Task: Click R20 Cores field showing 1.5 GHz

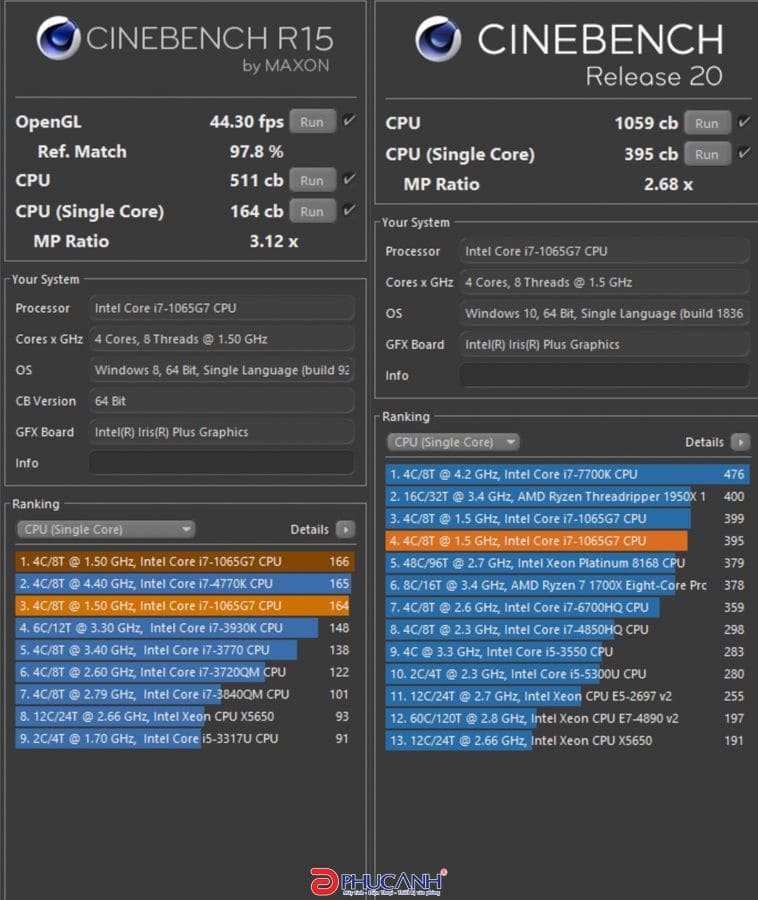Action: pyautogui.click(x=604, y=282)
